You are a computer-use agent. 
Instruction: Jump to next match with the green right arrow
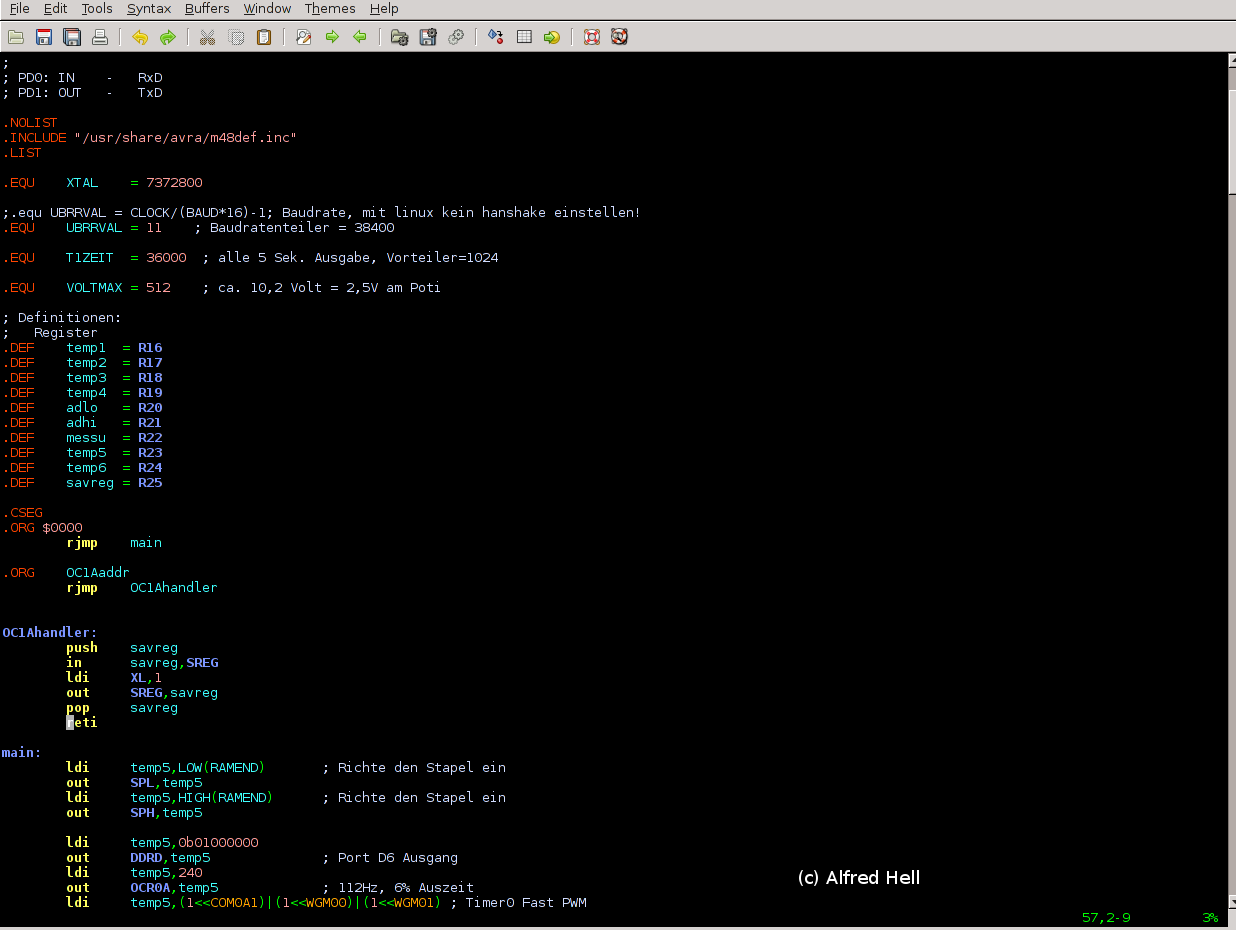(x=331, y=37)
